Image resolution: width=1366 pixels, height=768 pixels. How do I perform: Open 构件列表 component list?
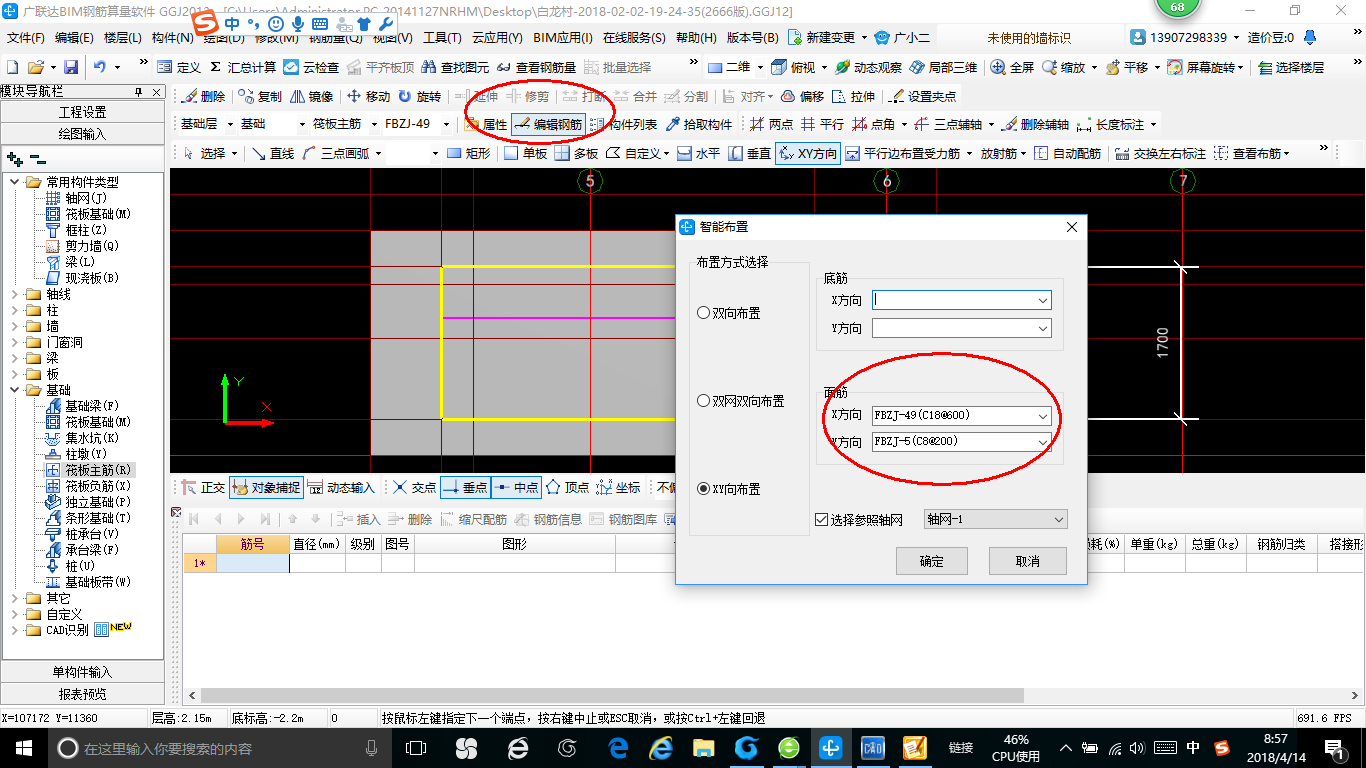click(x=624, y=125)
